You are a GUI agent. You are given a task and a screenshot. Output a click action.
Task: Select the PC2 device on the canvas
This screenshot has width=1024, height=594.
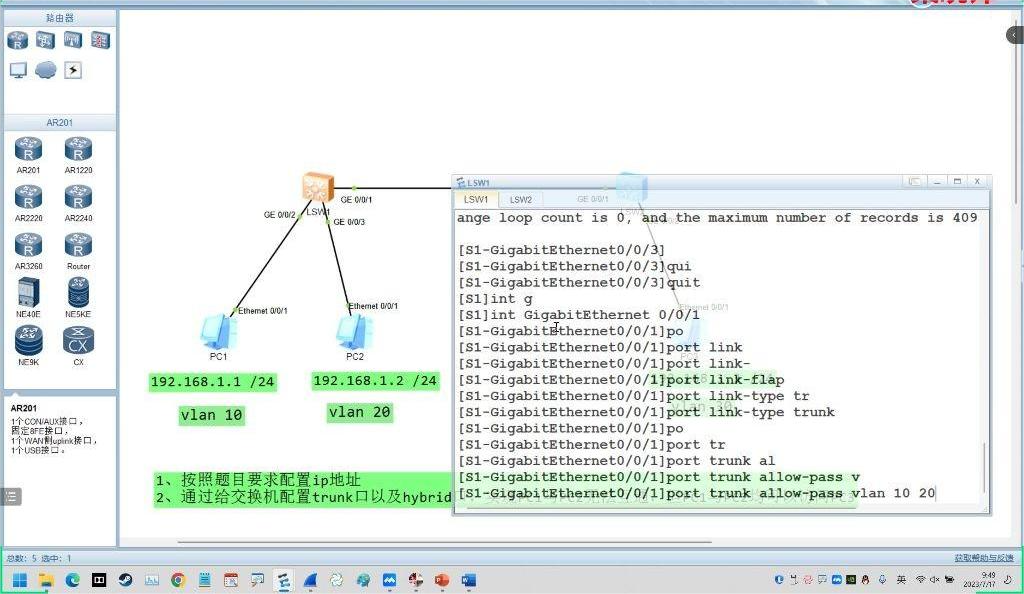coord(355,332)
